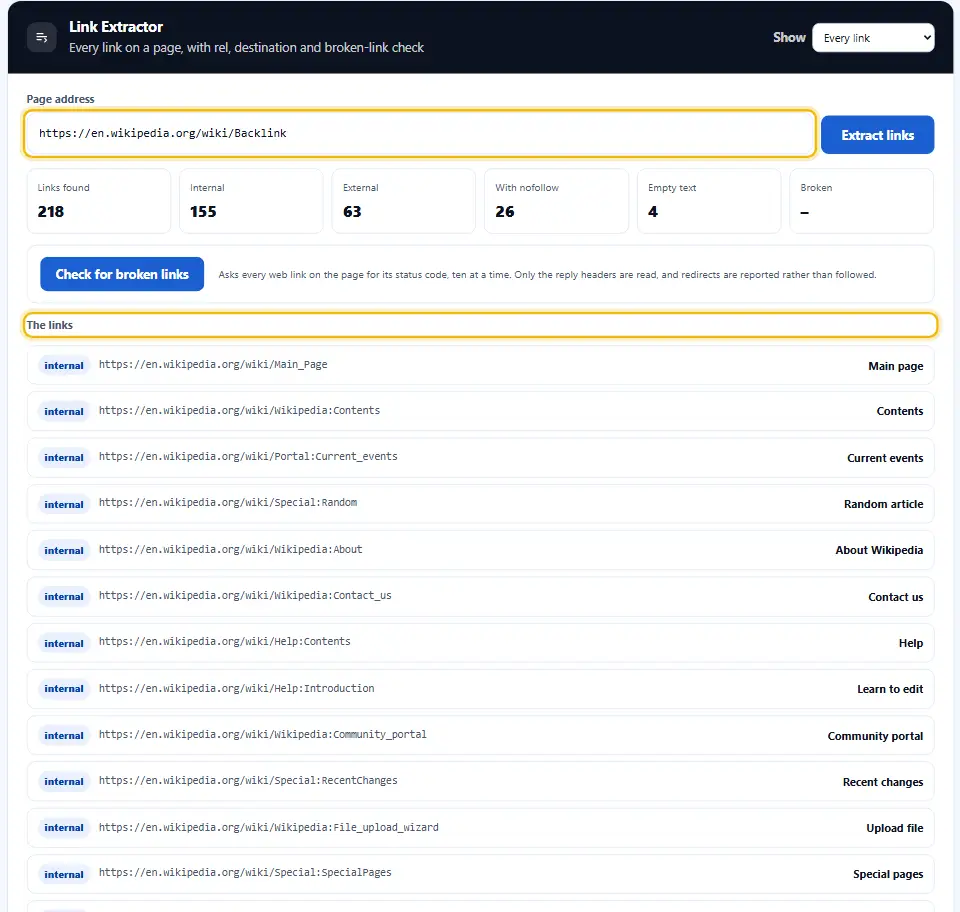
Task: Click the Wikipedia:File_upload_wizard URL
Action: [x=269, y=827]
